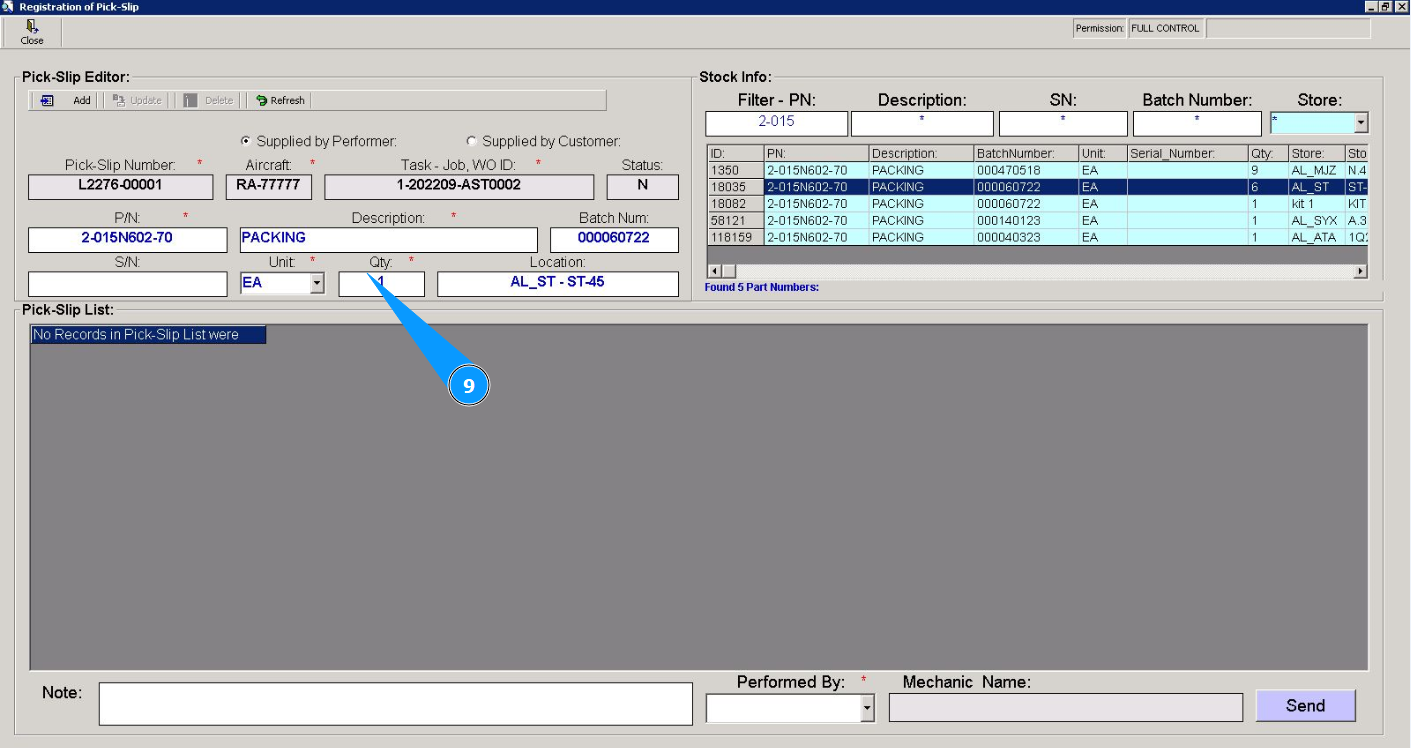This screenshot has width=1411, height=748.
Task: Open the Performed By dropdown
Action: click(867, 709)
